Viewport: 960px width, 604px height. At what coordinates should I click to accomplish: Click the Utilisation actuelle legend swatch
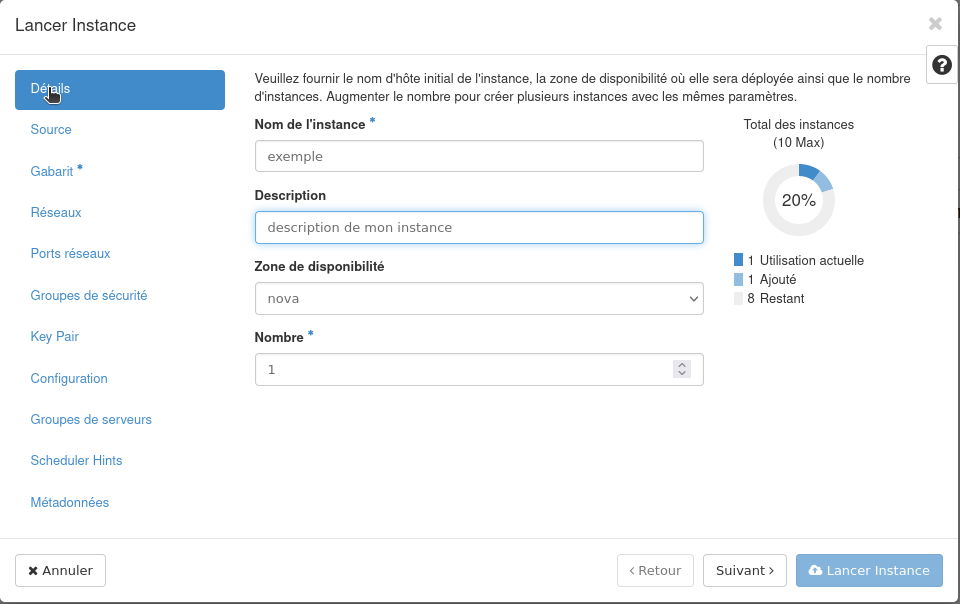click(x=738, y=260)
